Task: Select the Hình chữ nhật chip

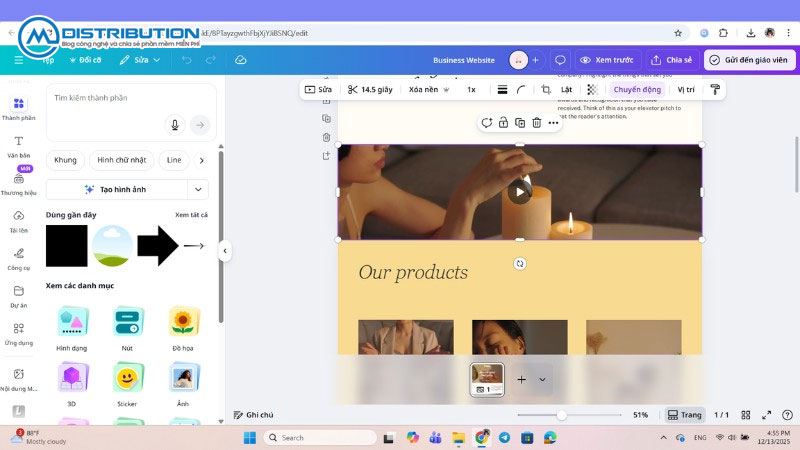Action: point(121,160)
